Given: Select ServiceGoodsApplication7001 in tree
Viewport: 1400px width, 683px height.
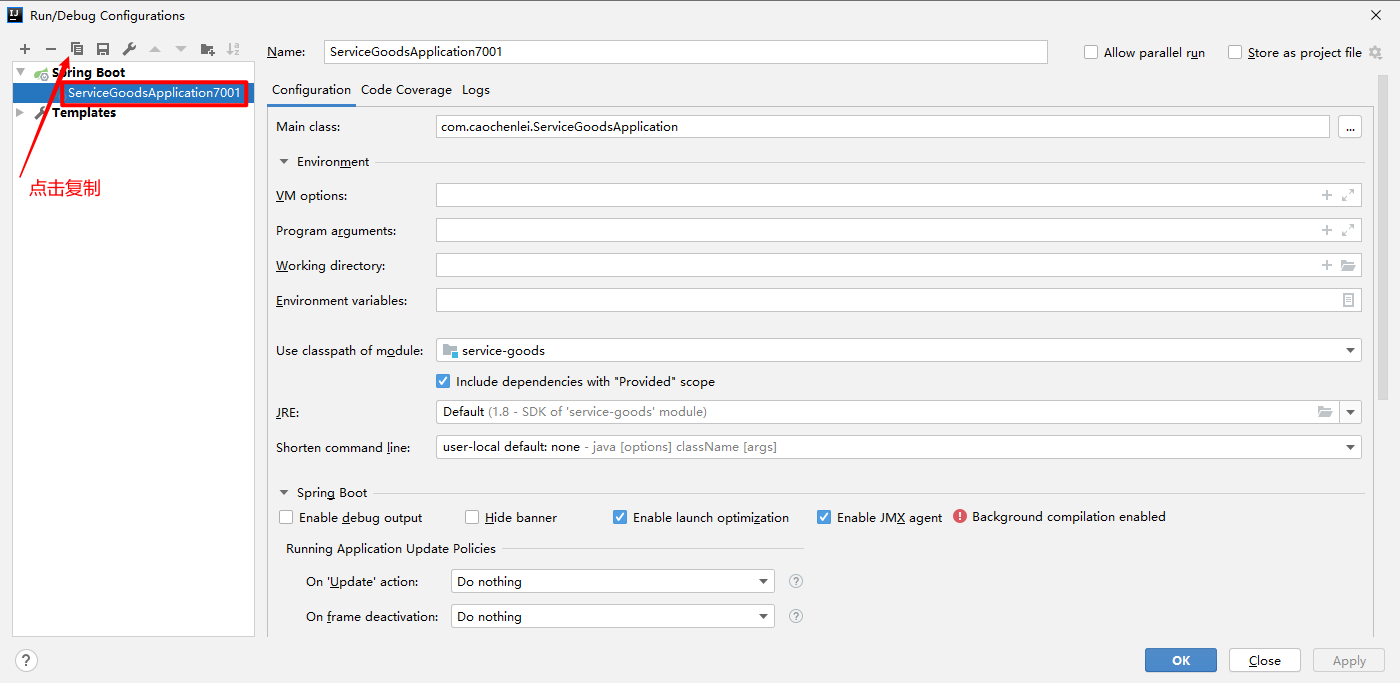Looking at the screenshot, I should [154, 93].
